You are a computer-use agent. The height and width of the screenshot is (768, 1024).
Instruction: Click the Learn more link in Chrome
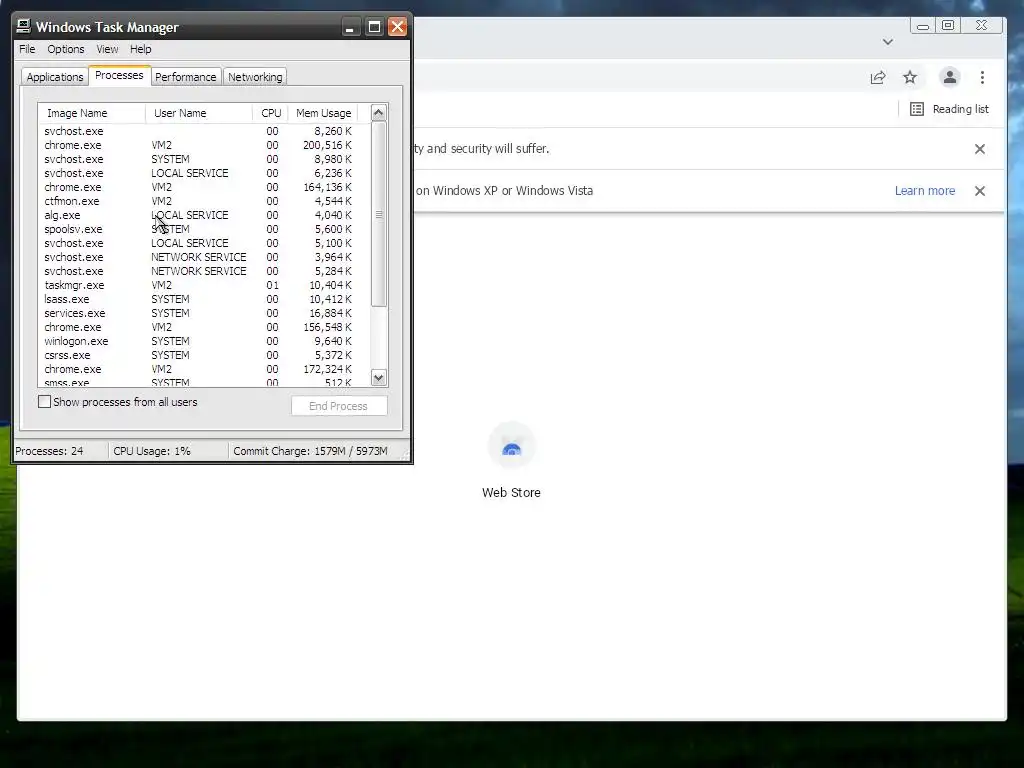925,191
